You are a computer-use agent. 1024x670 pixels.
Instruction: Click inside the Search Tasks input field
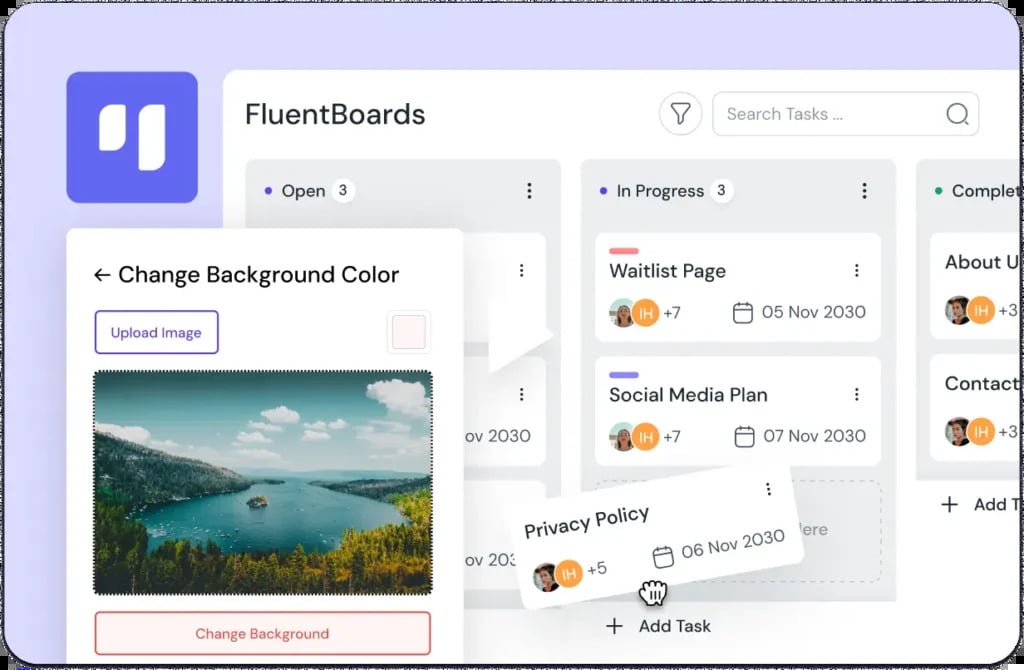pyautogui.click(x=820, y=114)
